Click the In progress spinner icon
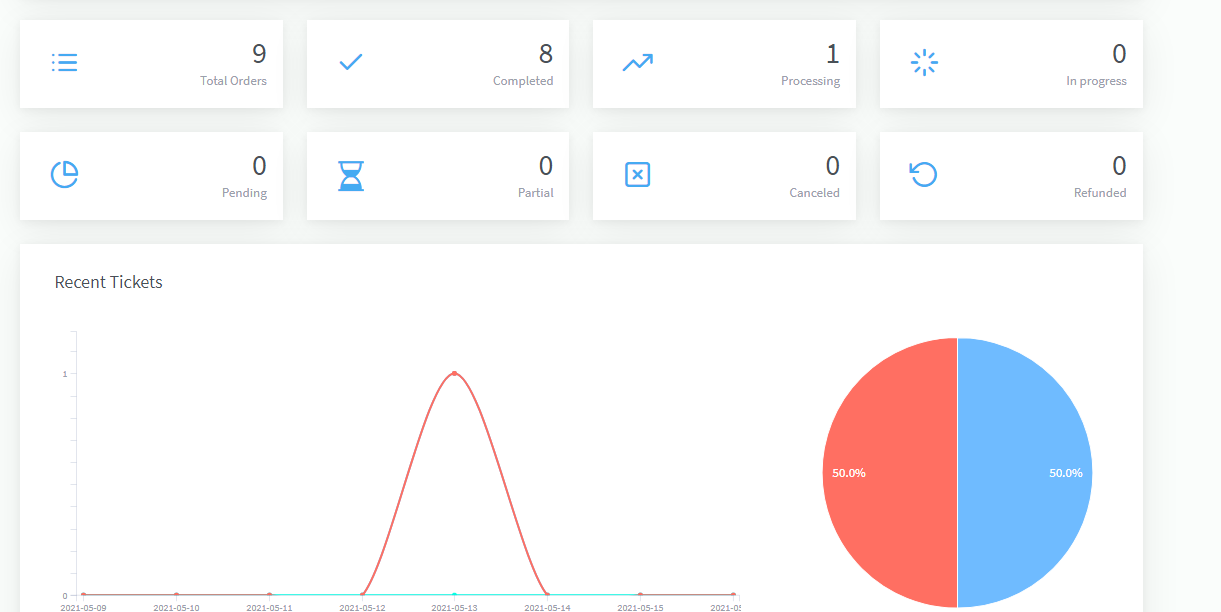Image resolution: width=1221 pixels, height=612 pixels. (924, 63)
